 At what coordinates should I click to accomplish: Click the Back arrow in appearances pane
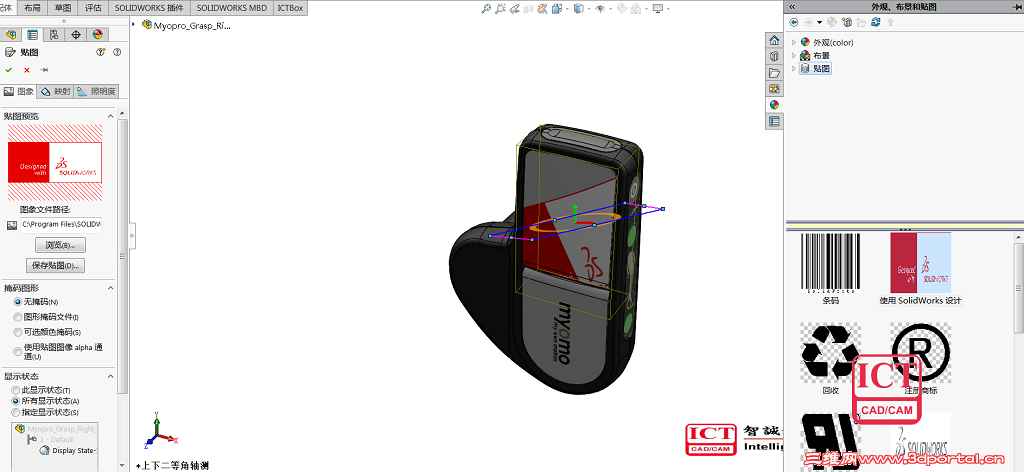point(793,22)
